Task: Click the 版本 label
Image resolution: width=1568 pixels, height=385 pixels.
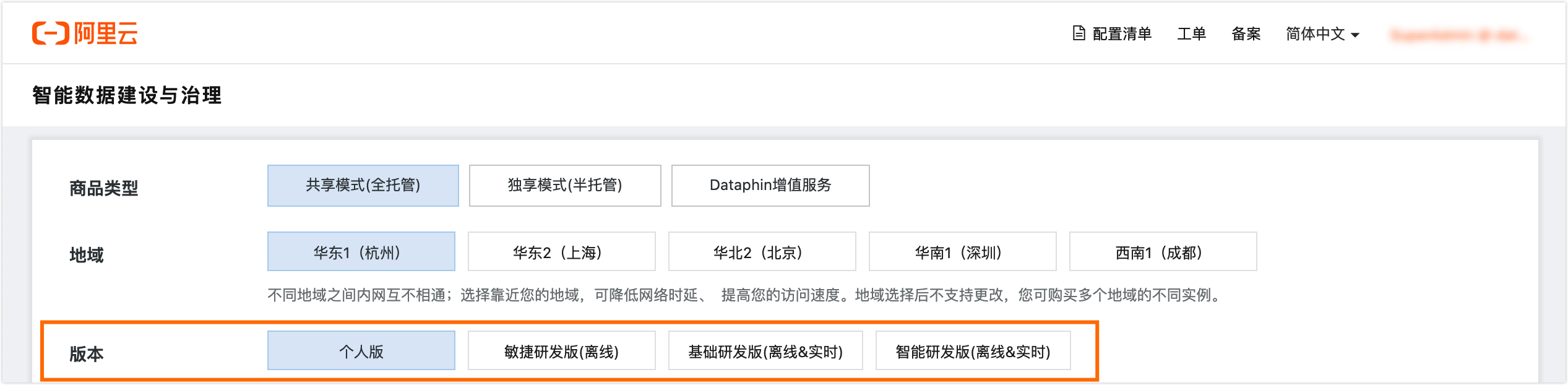Action: tap(86, 354)
